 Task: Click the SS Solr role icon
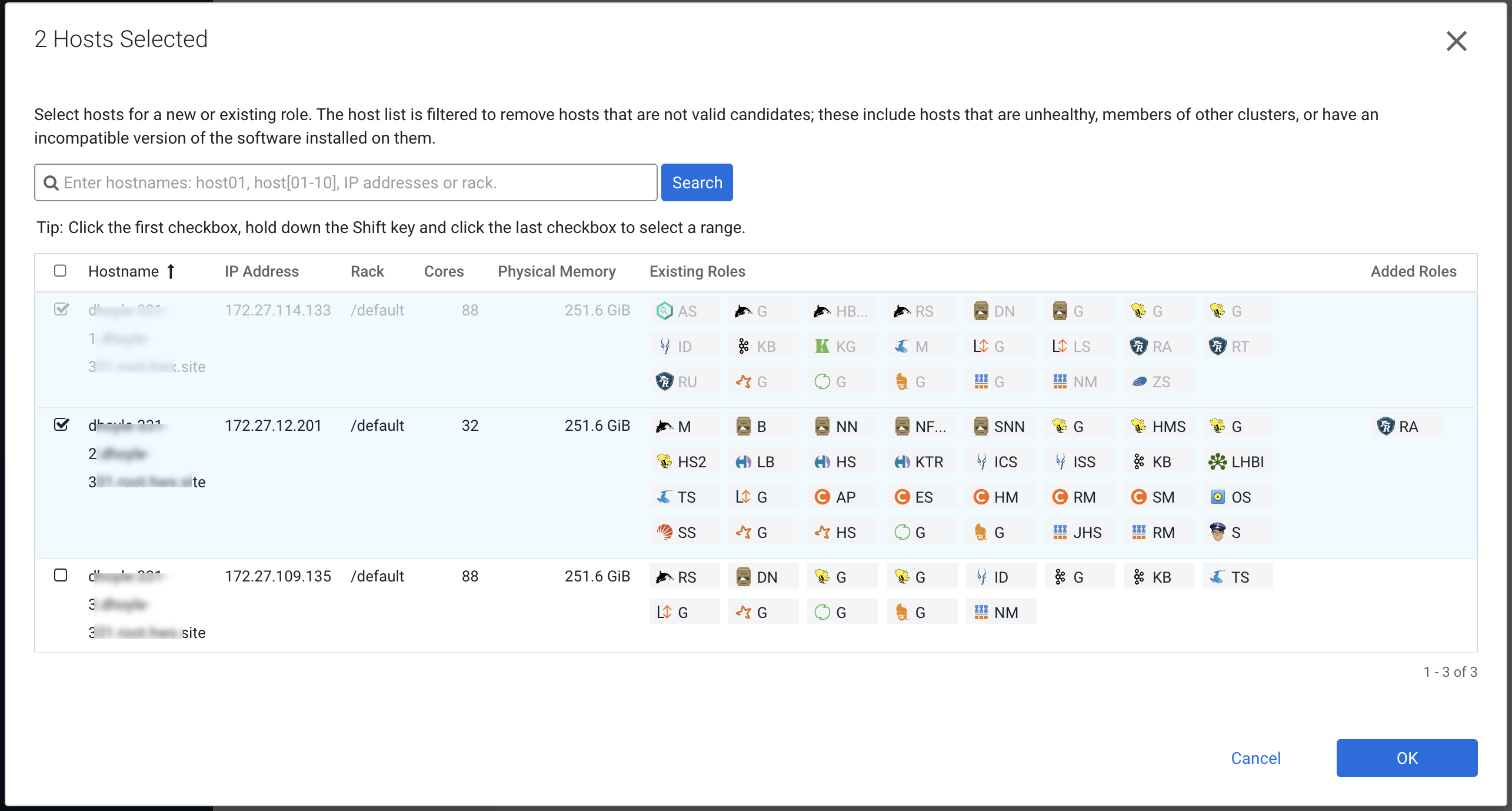tap(664, 532)
